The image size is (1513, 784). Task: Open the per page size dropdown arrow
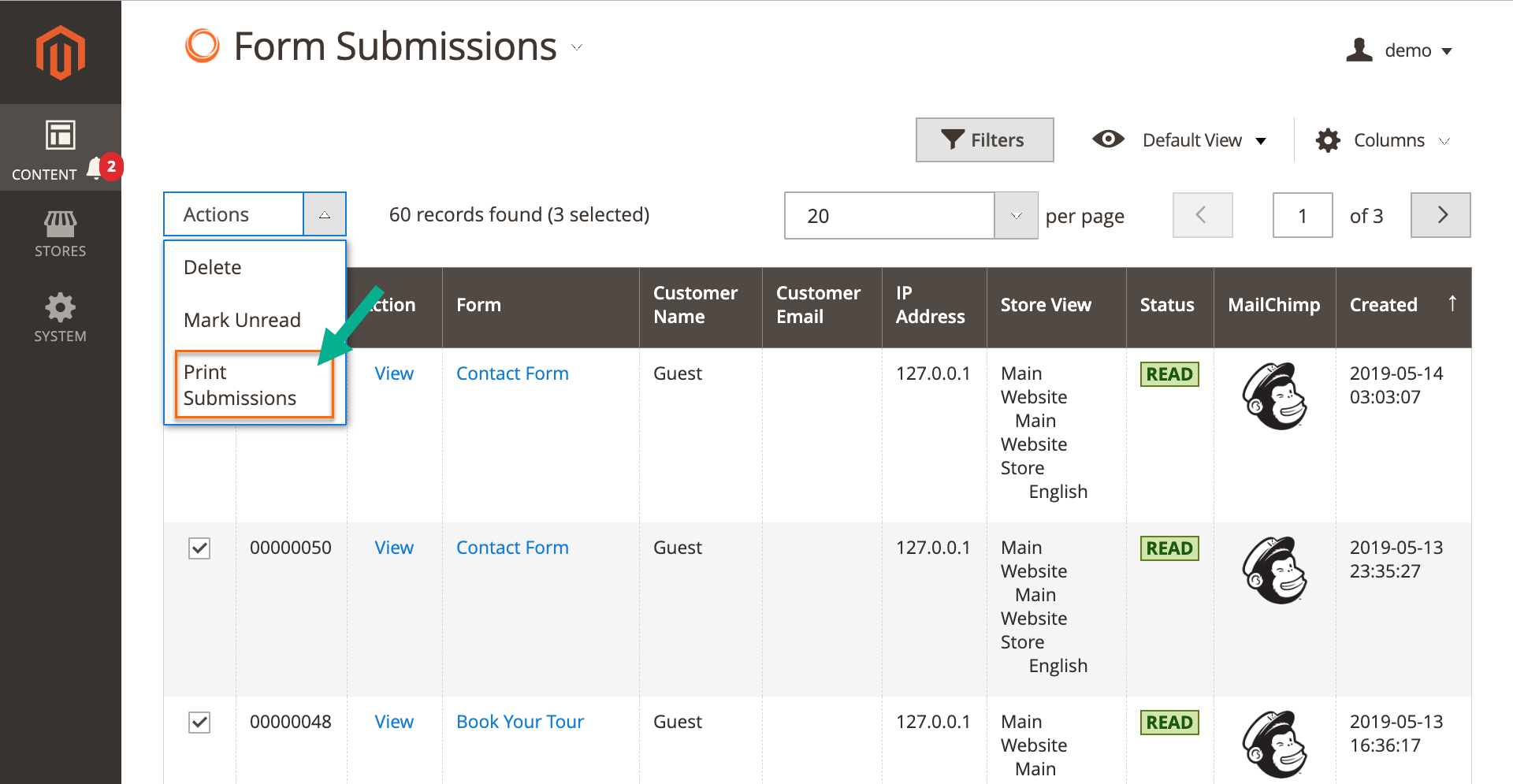click(1016, 215)
